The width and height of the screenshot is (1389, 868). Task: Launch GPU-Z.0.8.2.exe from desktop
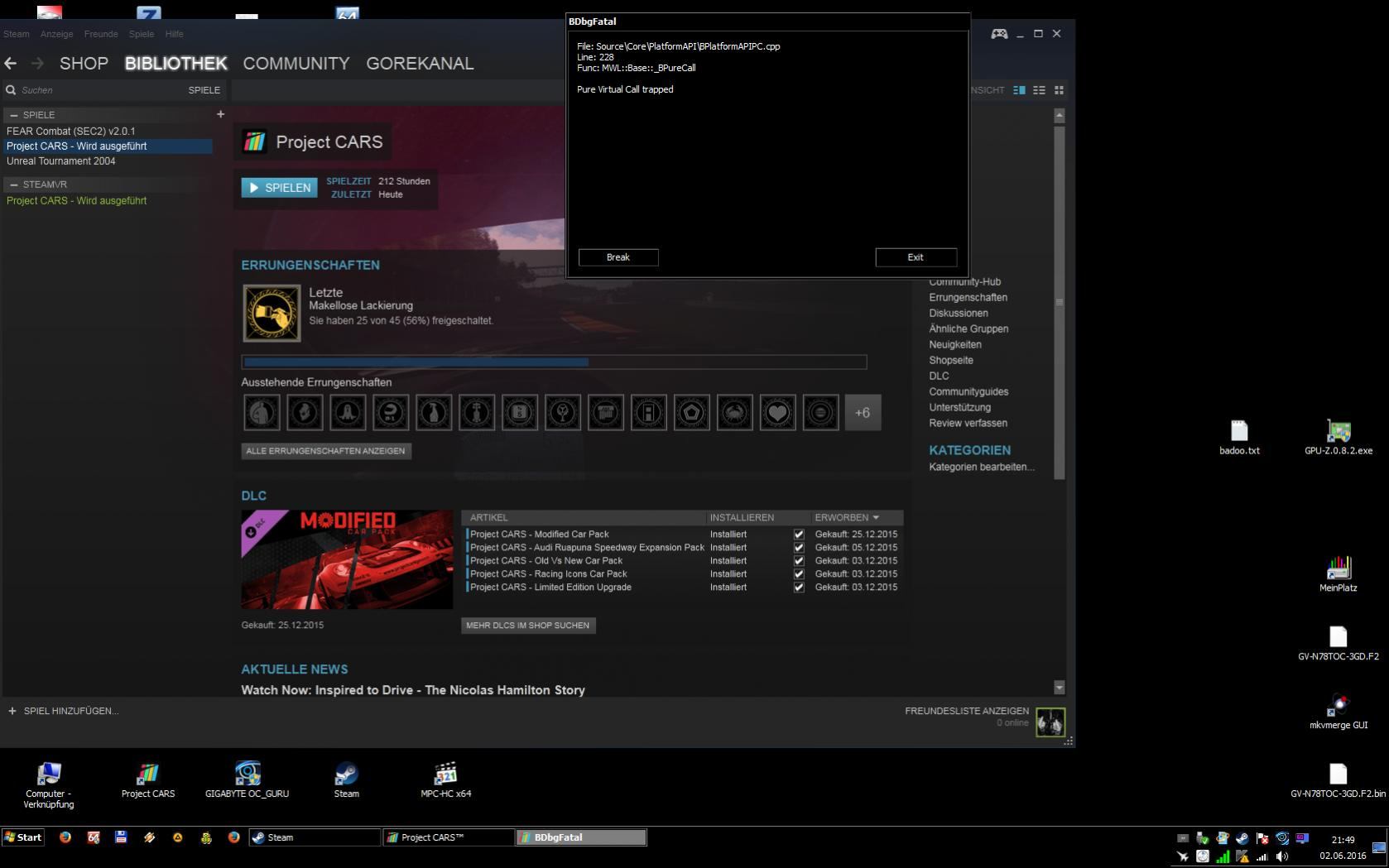point(1339,438)
